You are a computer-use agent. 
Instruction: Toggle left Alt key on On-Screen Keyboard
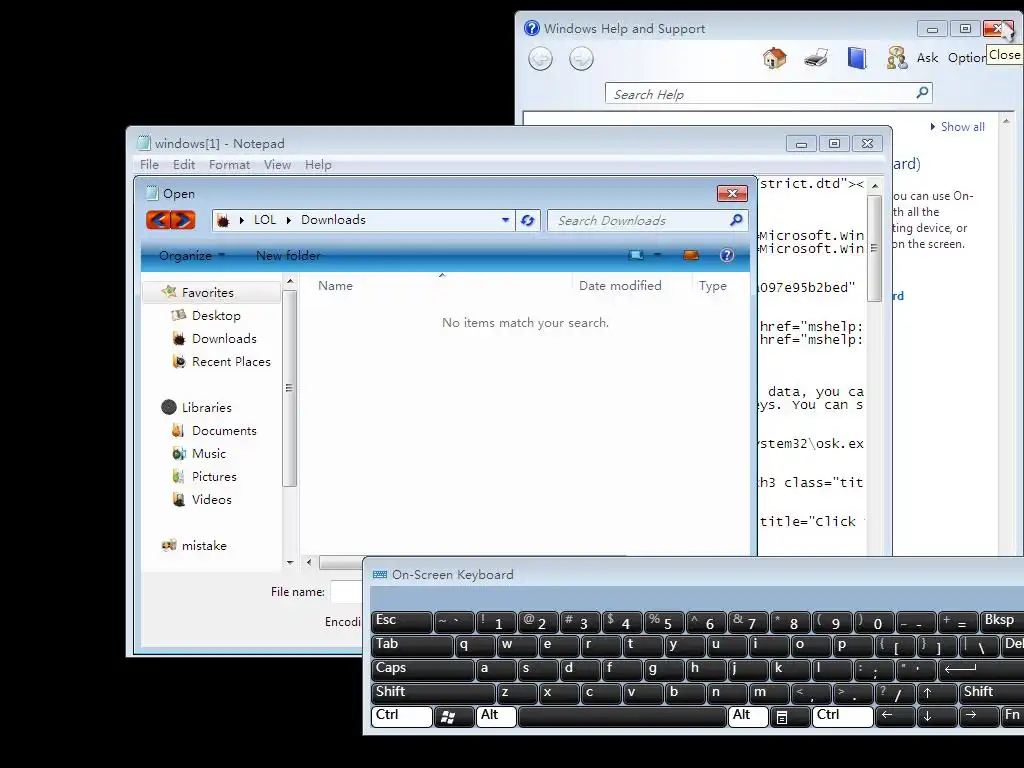tap(496, 716)
